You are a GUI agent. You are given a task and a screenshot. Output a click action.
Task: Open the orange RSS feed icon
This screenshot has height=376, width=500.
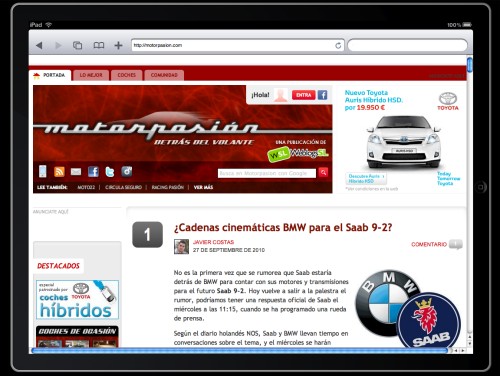pyautogui.click(x=59, y=172)
